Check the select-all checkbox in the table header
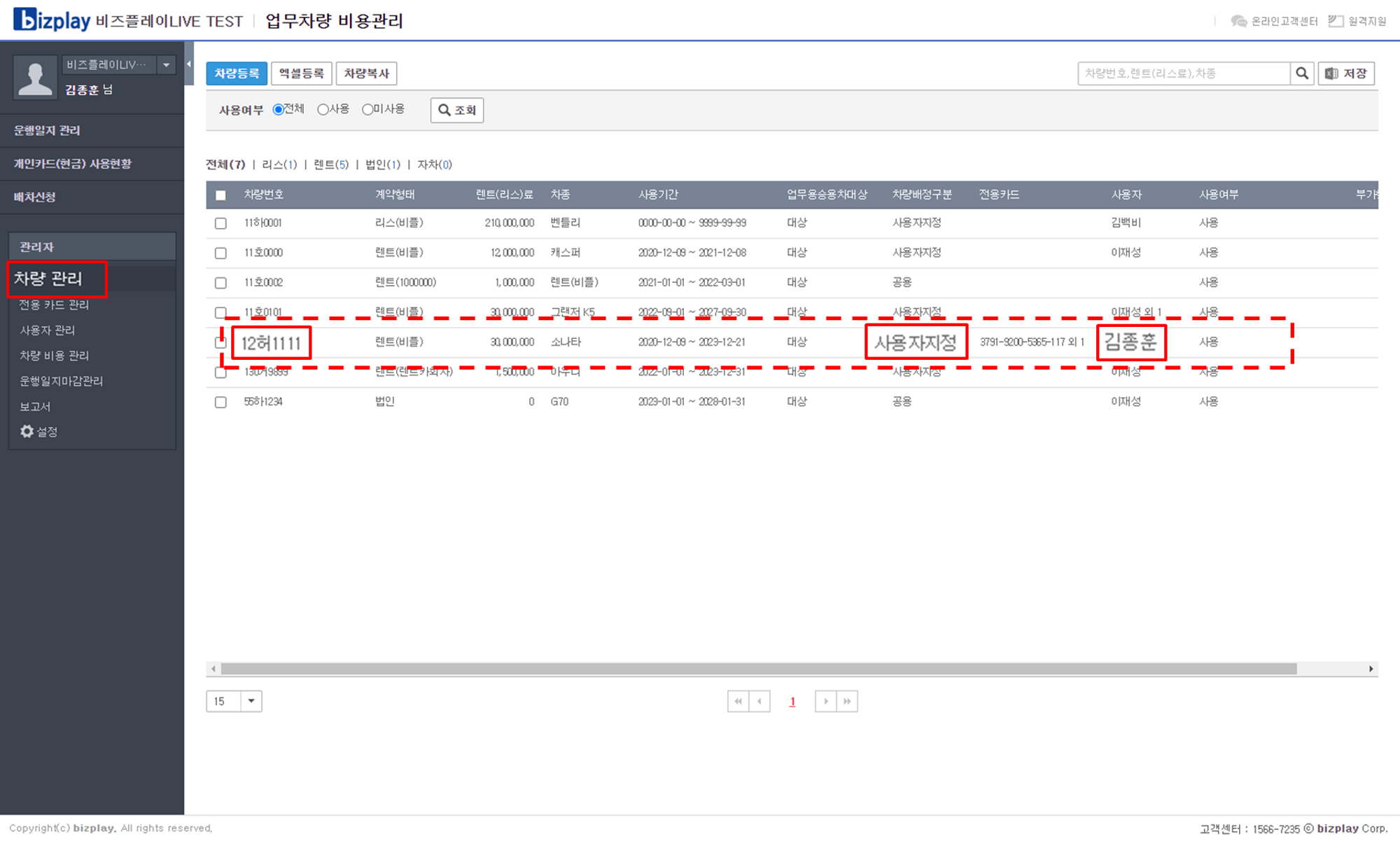The width and height of the screenshot is (1400, 841). (x=220, y=195)
